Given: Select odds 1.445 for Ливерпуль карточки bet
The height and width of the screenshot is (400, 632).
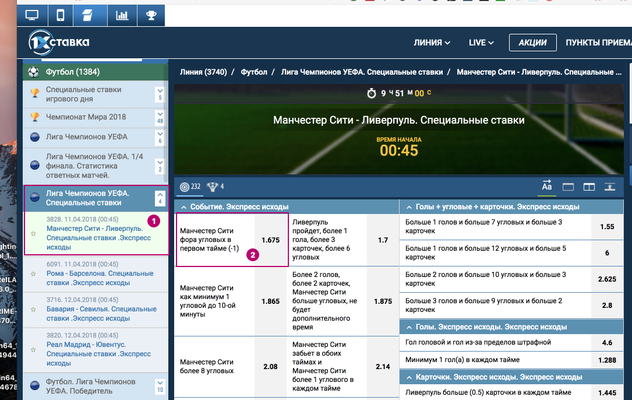Looking at the screenshot, I should [x=607, y=392].
